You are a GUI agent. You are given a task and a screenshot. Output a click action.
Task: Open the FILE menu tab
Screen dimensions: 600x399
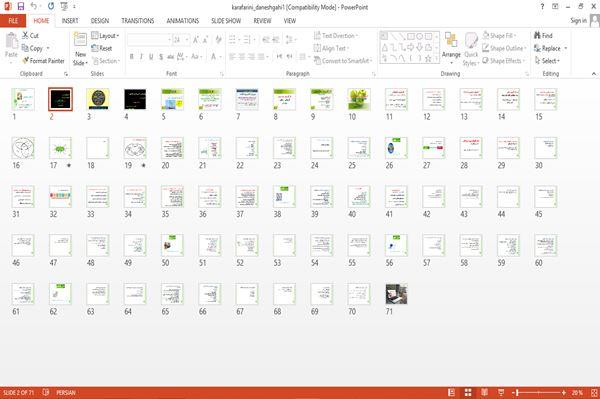pyautogui.click(x=13, y=21)
